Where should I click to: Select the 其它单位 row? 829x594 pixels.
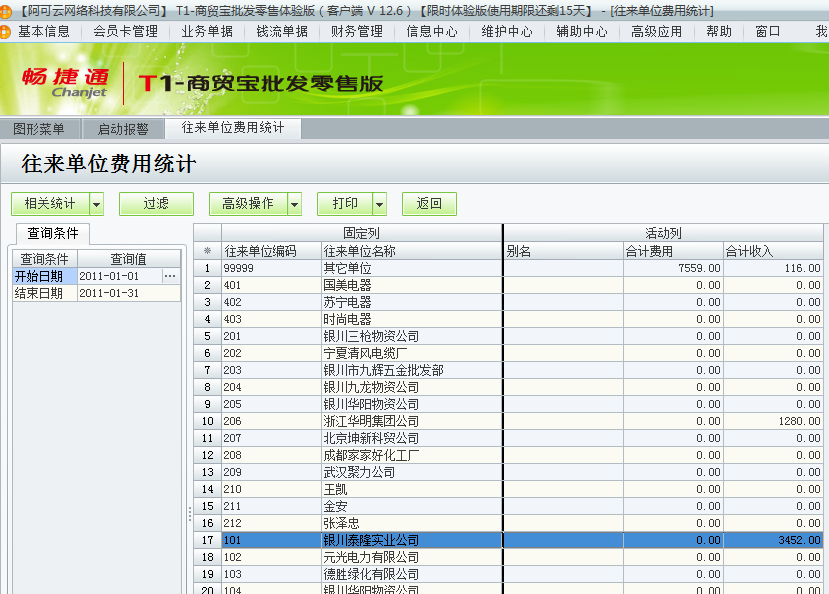(x=509, y=268)
